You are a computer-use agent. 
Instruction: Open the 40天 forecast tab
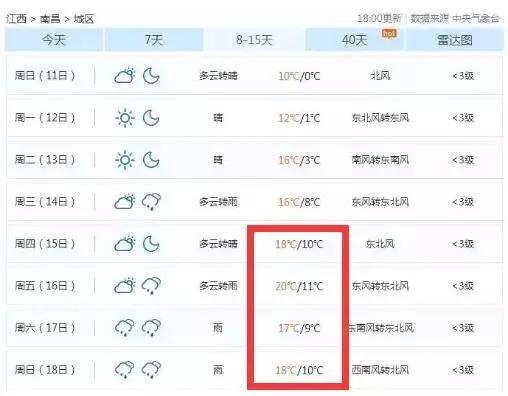[354, 40]
